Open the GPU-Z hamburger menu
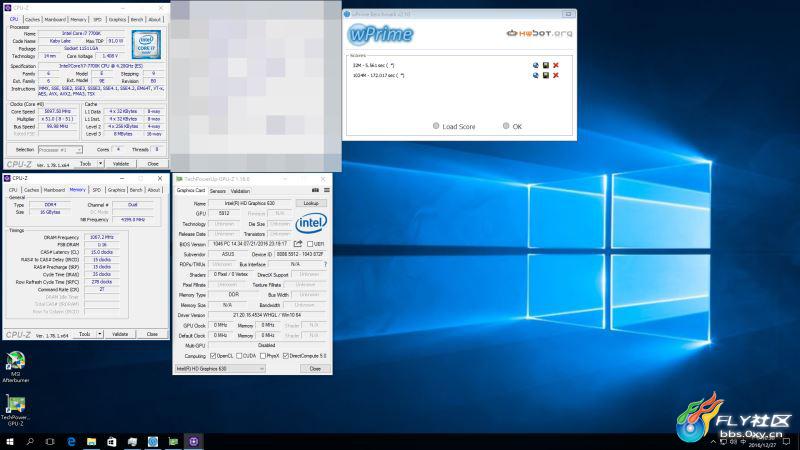800x450 pixels. 327,190
